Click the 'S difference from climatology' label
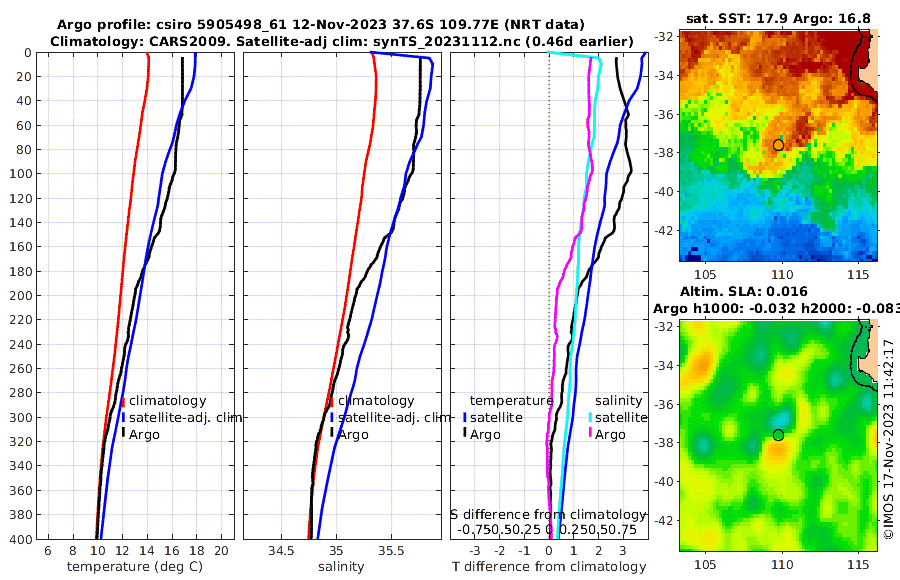The image size is (900, 580). [548, 515]
